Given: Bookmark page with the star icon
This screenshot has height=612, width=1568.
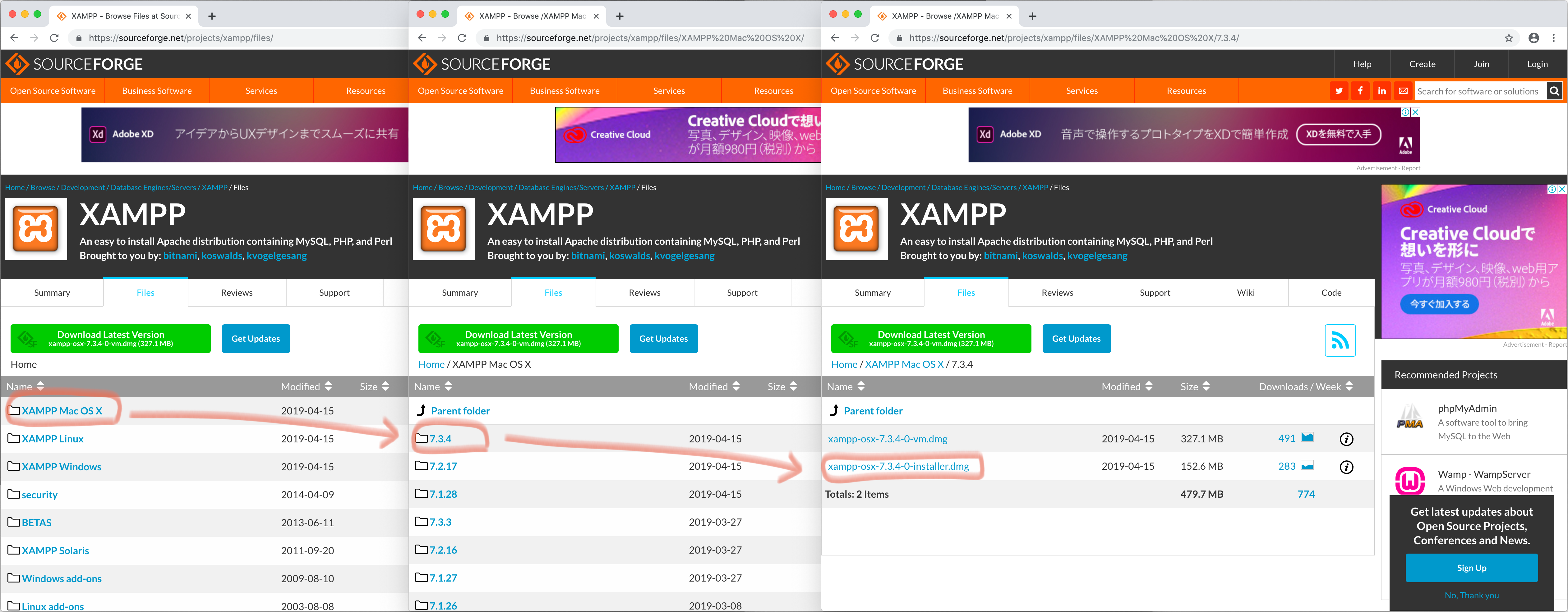Looking at the screenshot, I should coord(1509,38).
